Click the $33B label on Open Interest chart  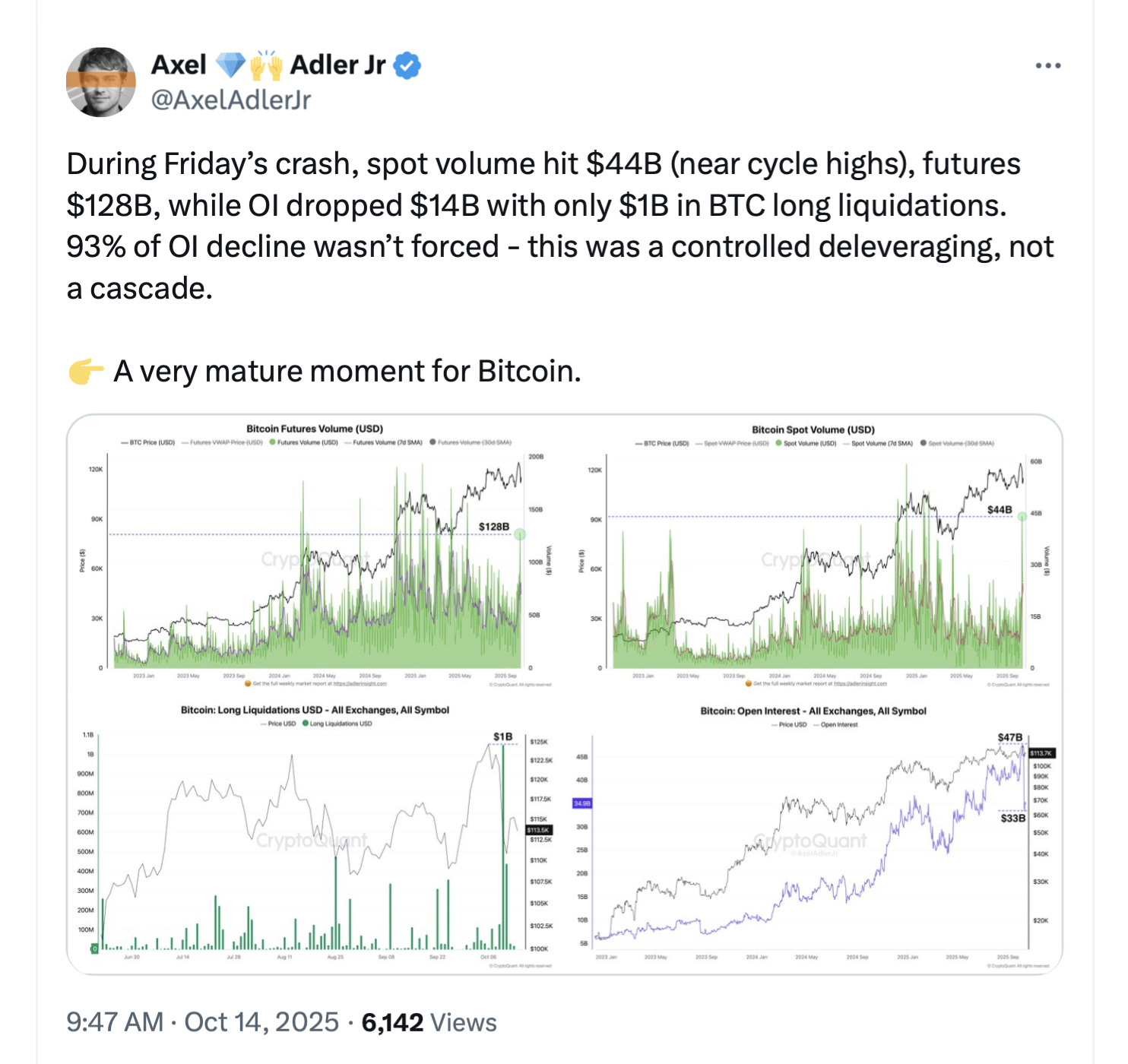(x=1012, y=819)
